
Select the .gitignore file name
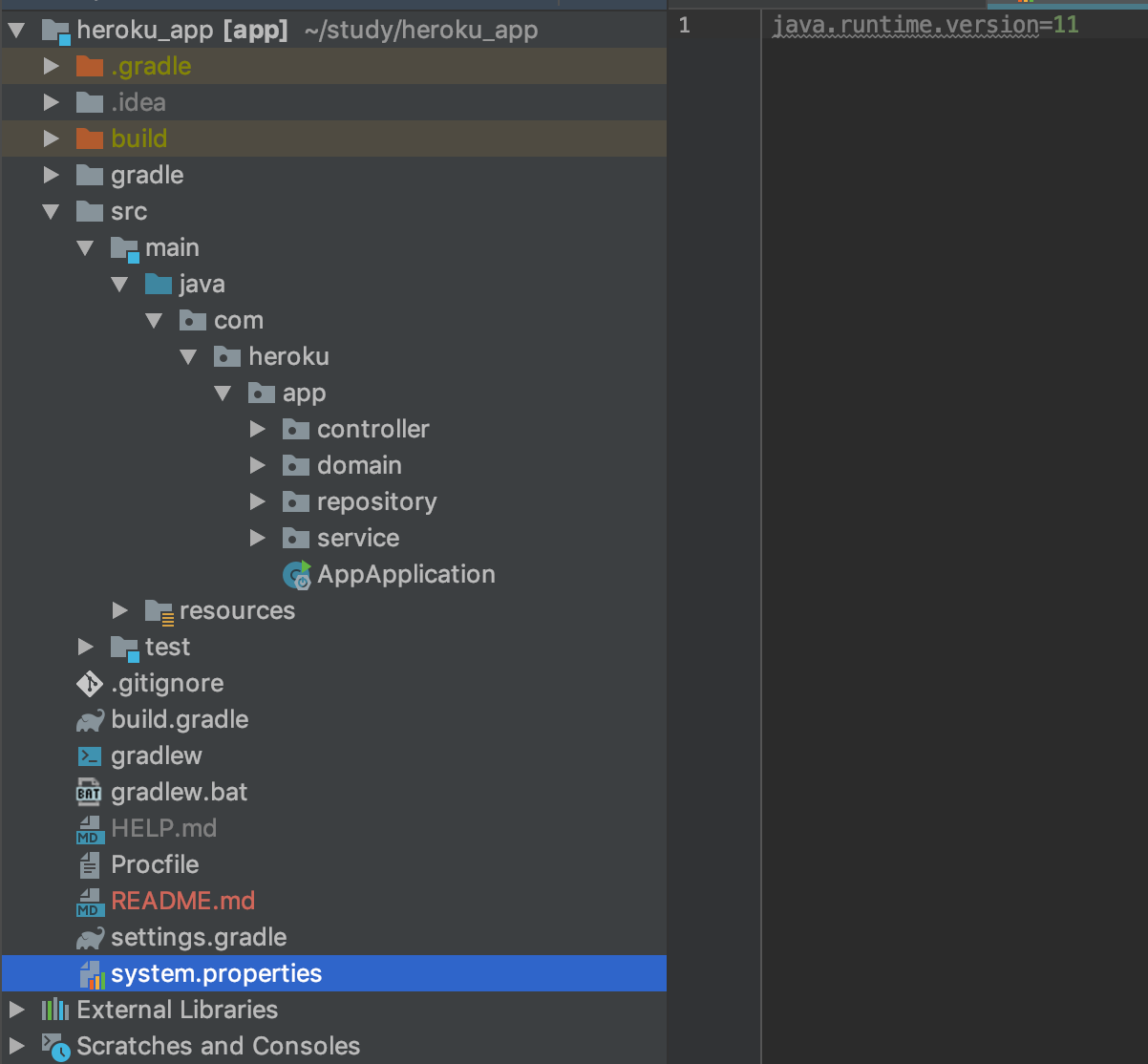pyautogui.click(x=167, y=684)
